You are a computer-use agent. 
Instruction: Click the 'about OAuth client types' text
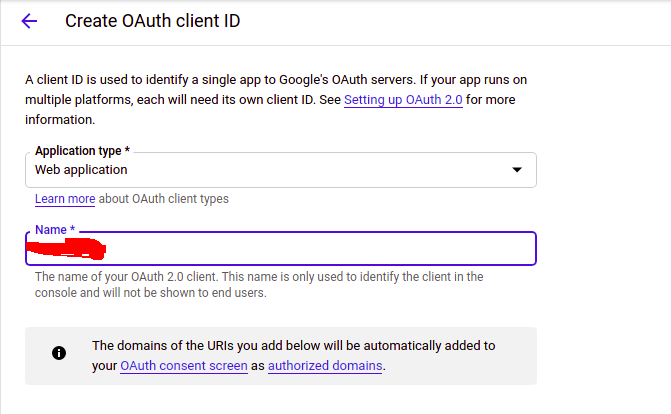(164, 199)
